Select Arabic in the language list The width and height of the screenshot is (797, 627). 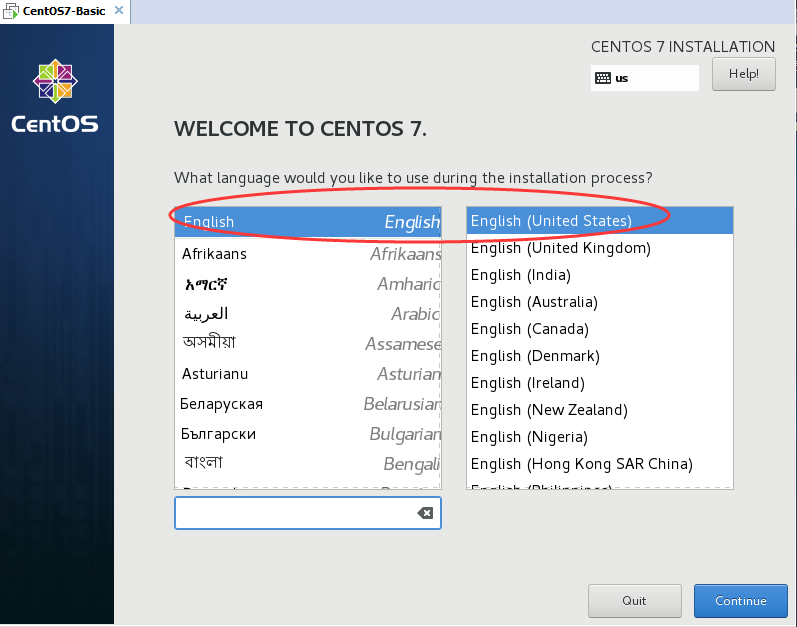pyautogui.click(x=308, y=314)
